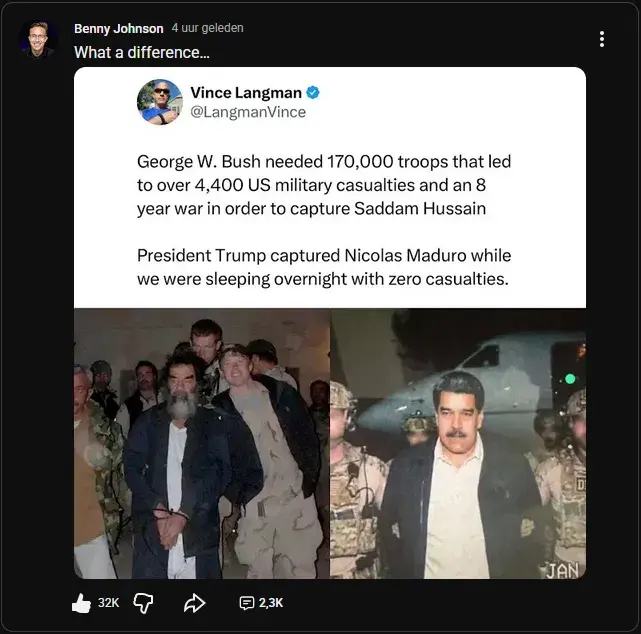This screenshot has width=641, height=634.
Task: Click Vince Langman's avatar in tweet
Action: [x=160, y=102]
